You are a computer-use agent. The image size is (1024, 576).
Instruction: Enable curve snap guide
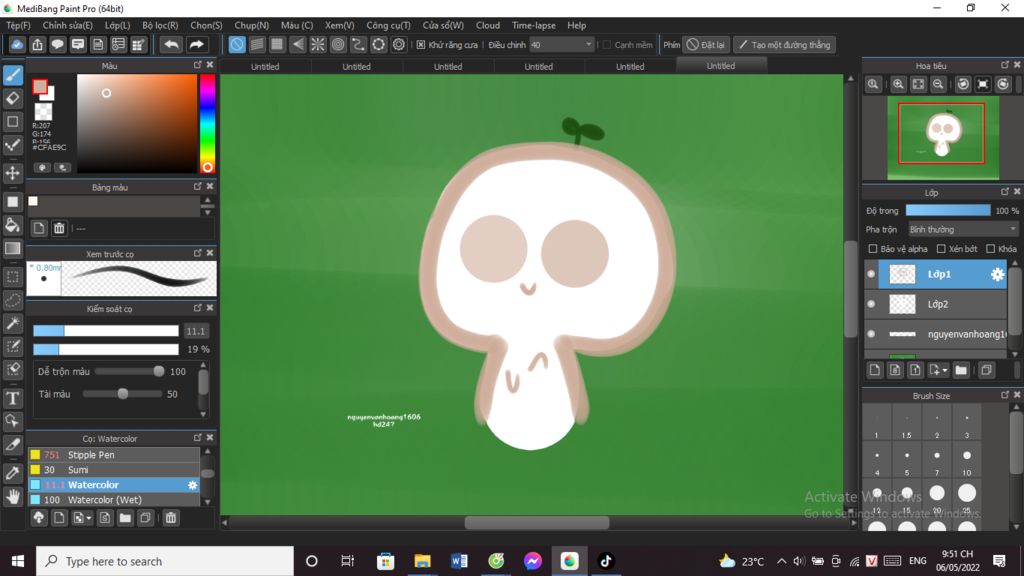[358, 44]
